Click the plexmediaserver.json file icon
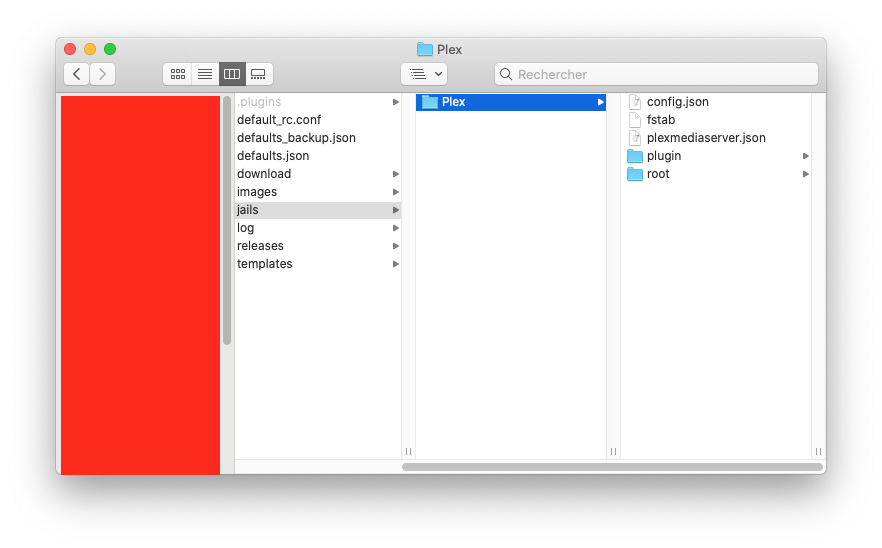Screen dimensions: 882x548 [x=634, y=138]
